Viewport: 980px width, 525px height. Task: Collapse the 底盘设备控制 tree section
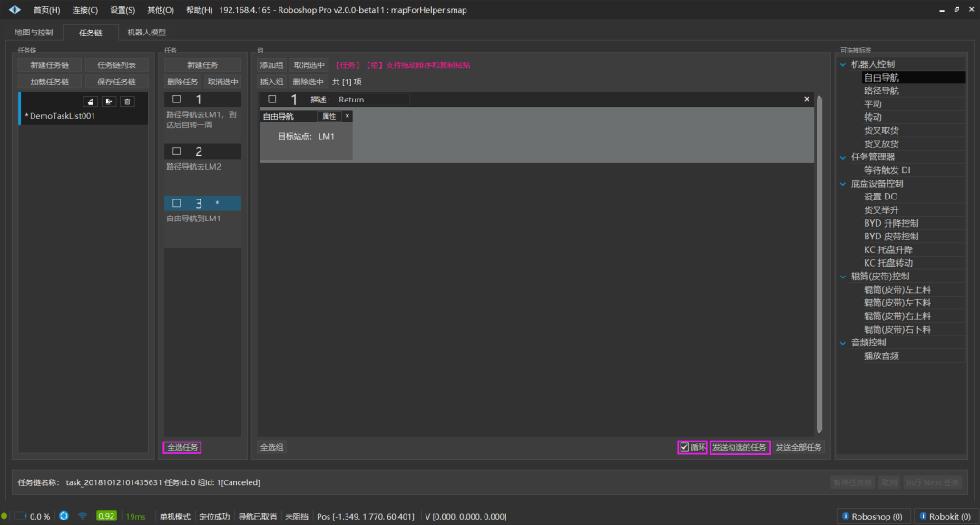[x=843, y=184]
